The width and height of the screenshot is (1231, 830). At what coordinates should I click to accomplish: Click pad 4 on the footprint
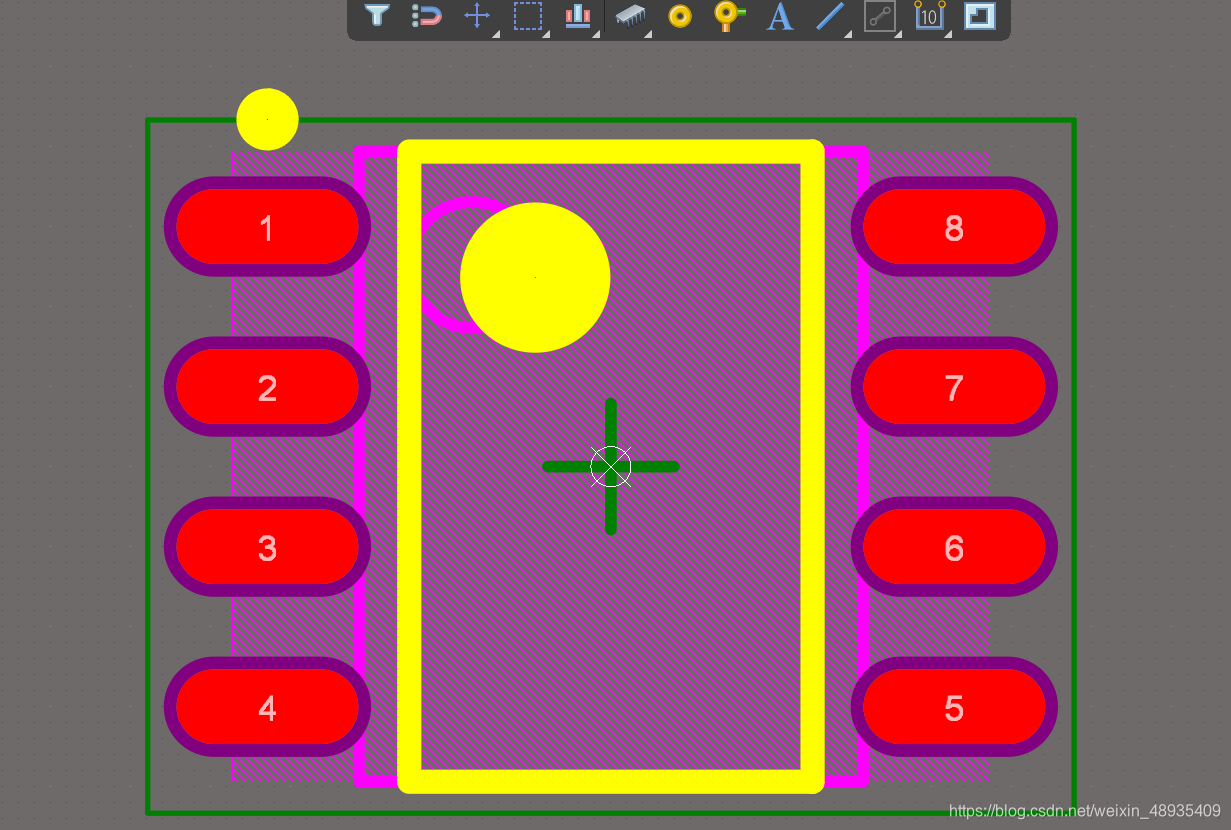click(x=267, y=707)
